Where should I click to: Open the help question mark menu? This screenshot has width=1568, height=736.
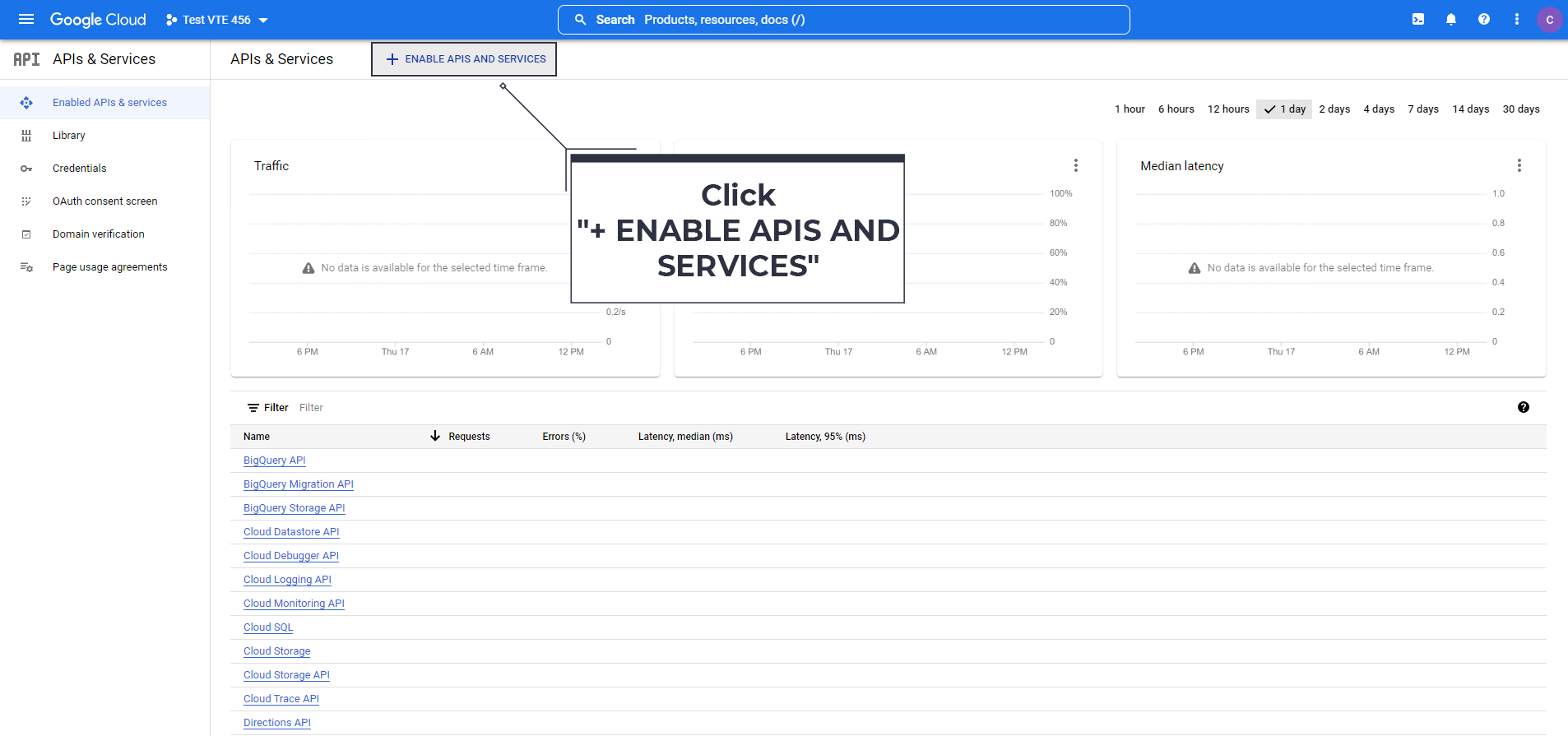coord(1484,19)
